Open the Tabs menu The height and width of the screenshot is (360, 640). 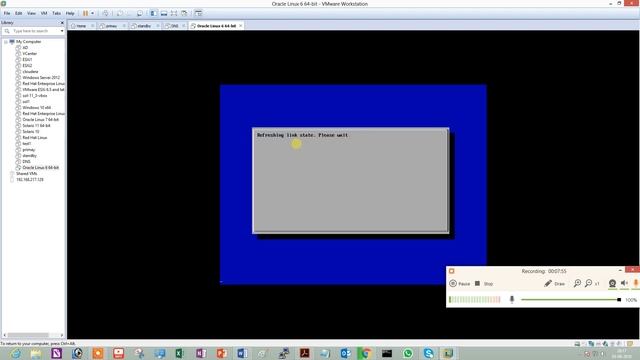[56, 13]
